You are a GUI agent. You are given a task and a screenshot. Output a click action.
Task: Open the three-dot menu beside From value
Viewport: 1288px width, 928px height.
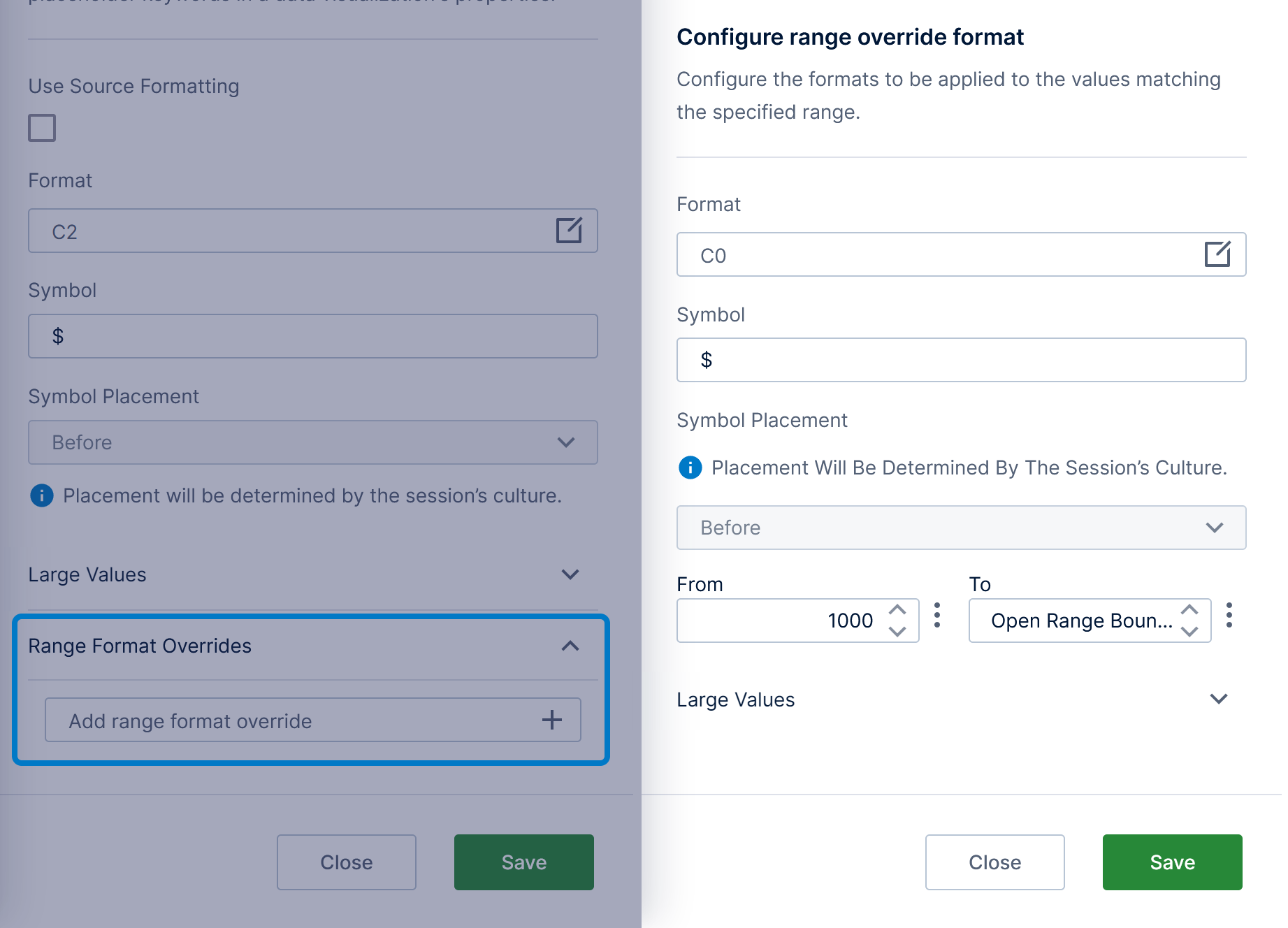pyautogui.click(x=937, y=616)
